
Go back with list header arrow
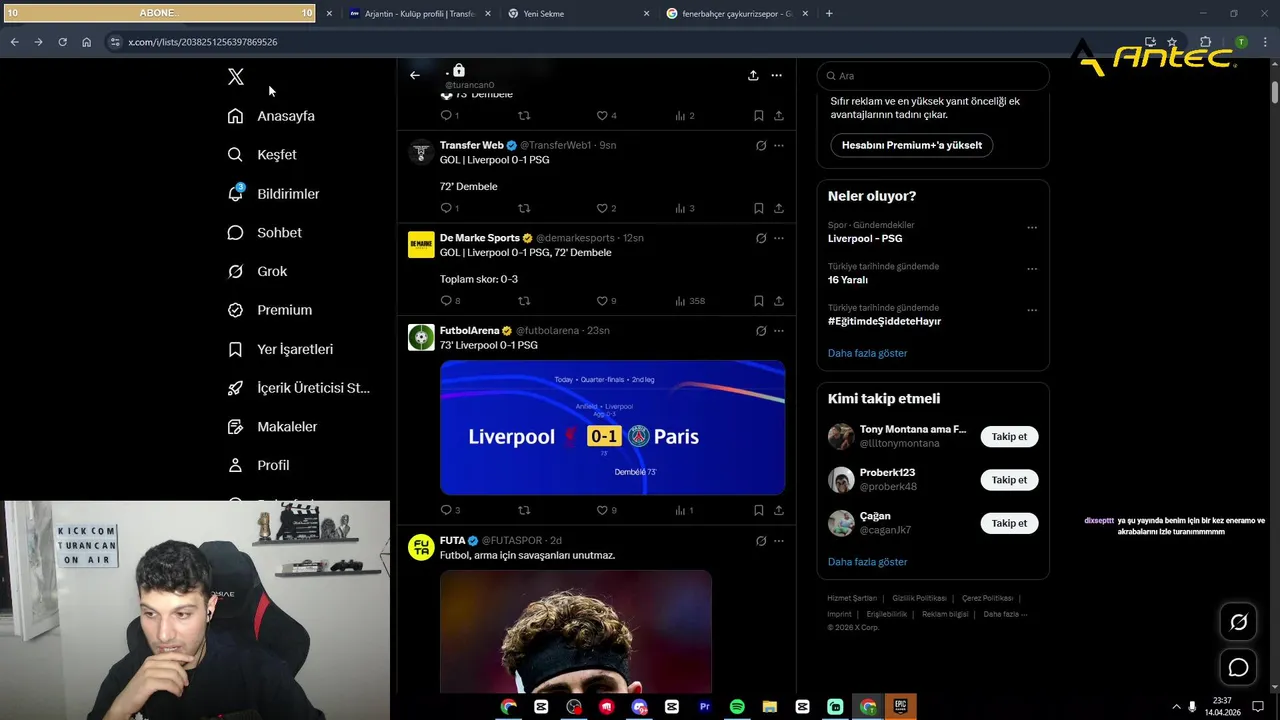(x=415, y=75)
